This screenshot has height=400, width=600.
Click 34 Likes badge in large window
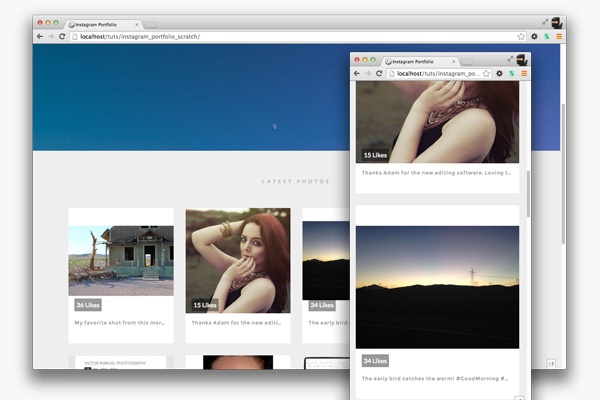tap(322, 305)
